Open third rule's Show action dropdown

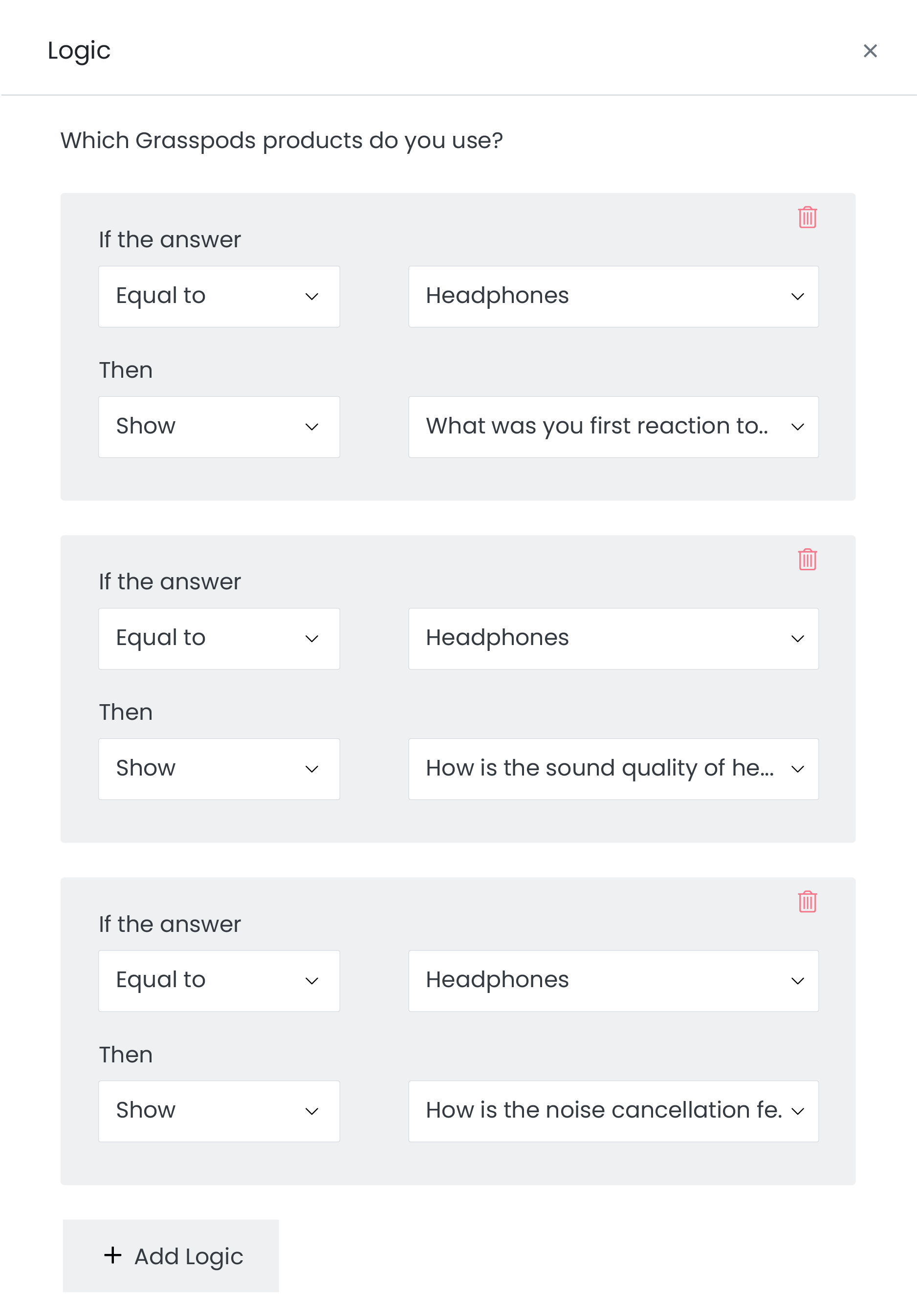coord(218,1111)
